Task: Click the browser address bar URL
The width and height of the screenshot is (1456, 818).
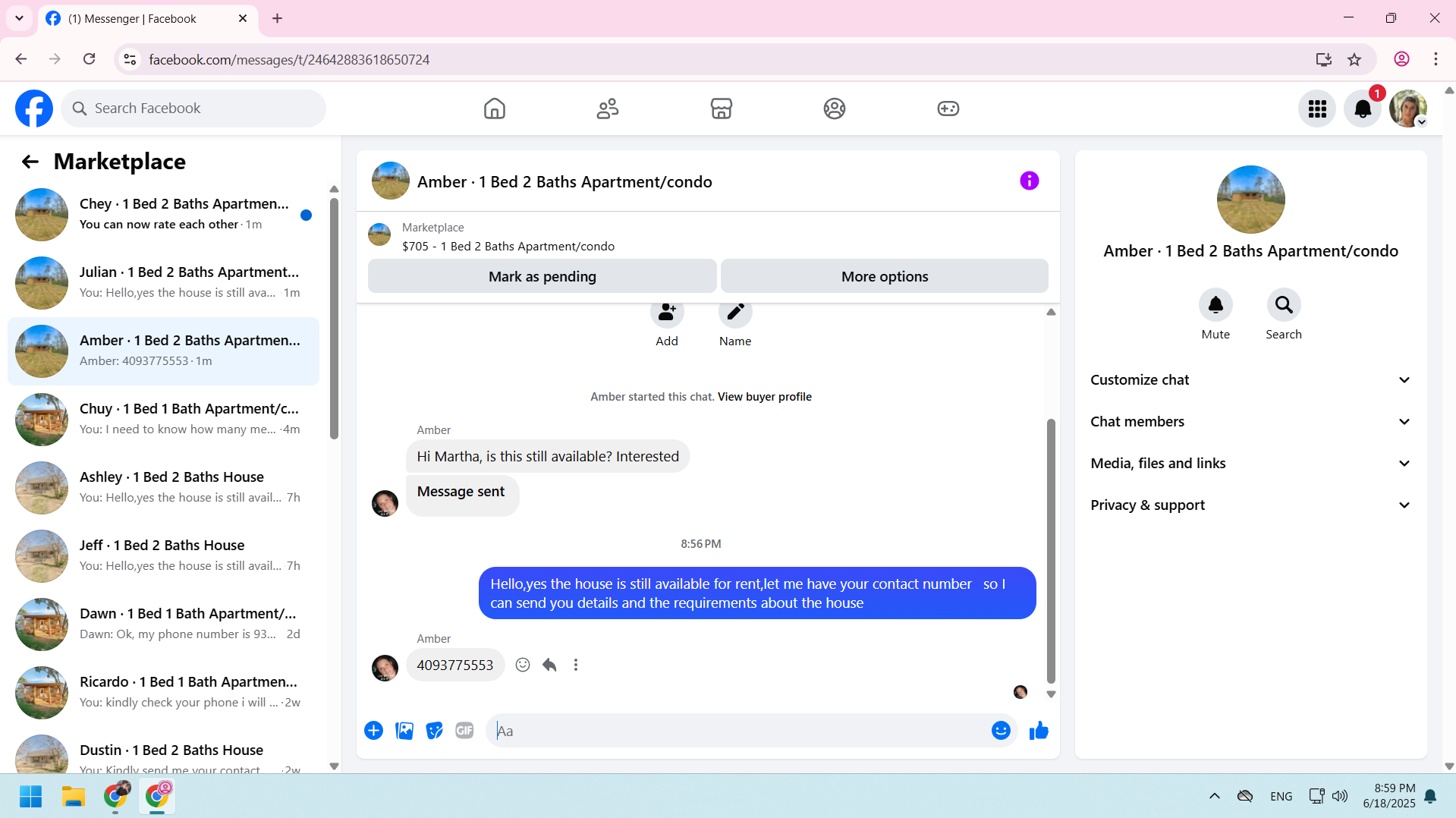Action: (289, 59)
